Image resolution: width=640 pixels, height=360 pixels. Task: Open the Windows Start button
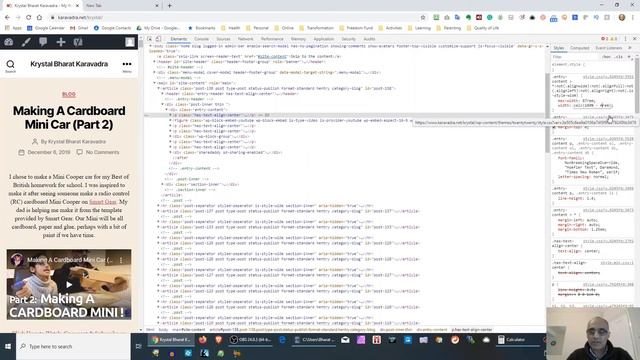coord(8,346)
